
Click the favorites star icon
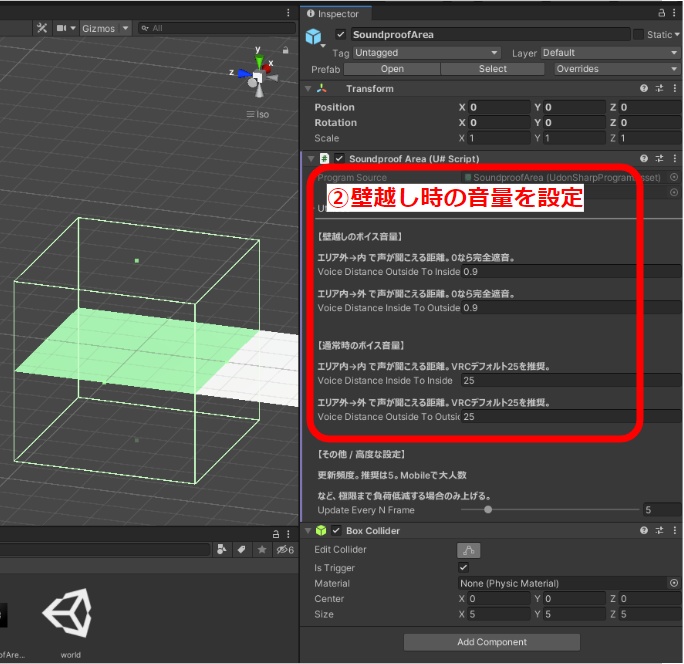pos(262,549)
